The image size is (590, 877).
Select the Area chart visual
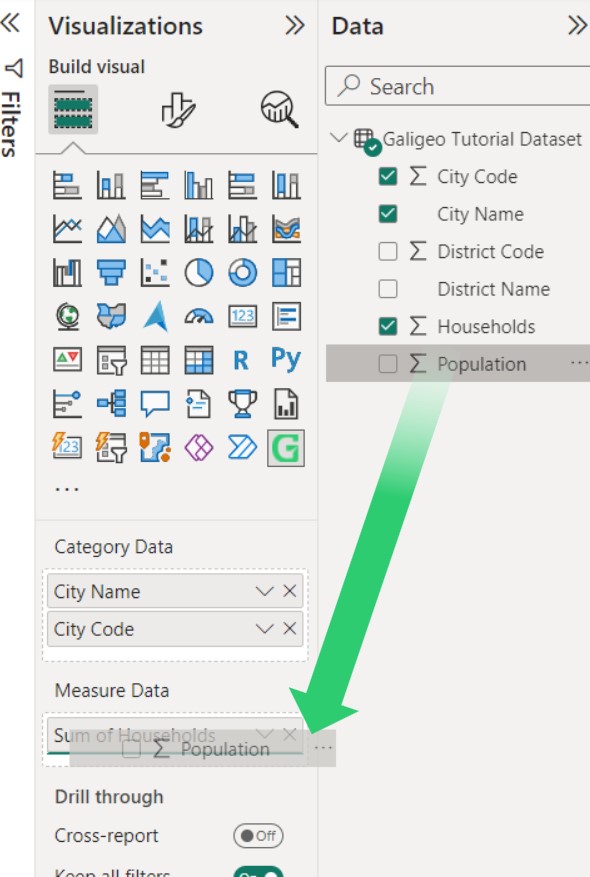point(111,229)
